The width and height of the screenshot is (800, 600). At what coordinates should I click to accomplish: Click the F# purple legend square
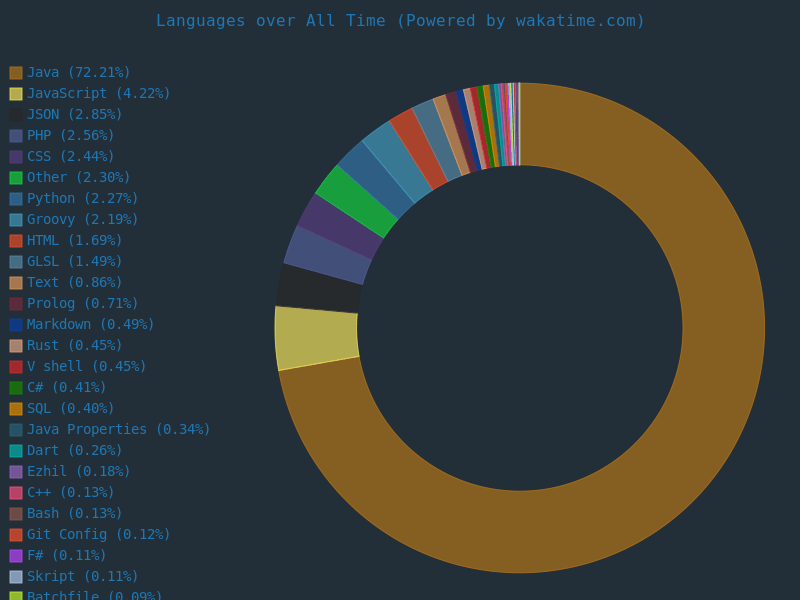coord(14,555)
